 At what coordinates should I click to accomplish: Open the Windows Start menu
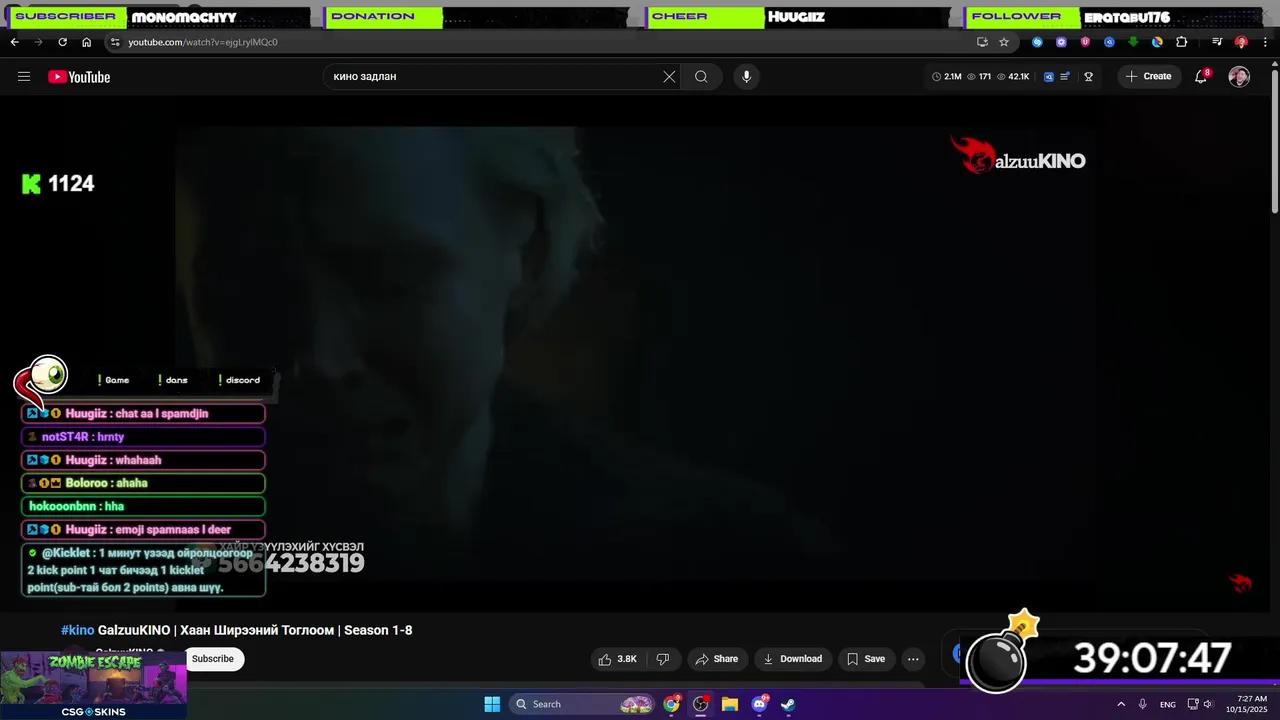492,704
